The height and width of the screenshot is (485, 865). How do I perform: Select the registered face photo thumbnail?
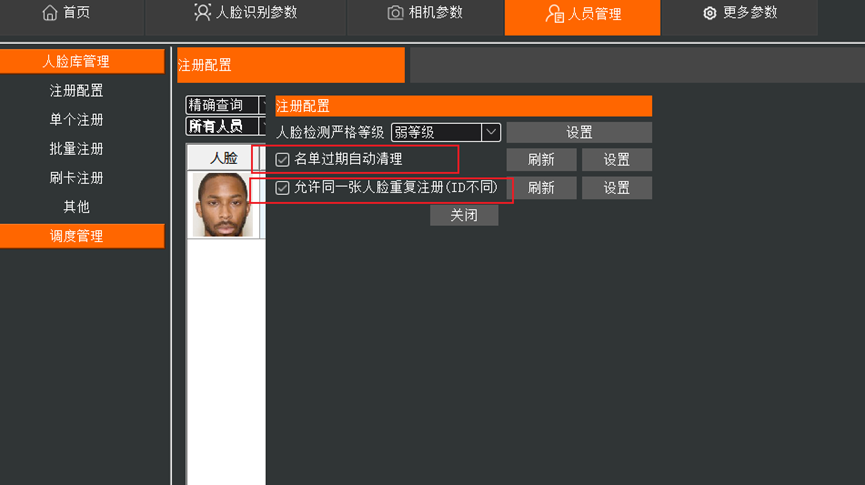click(x=222, y=205)
